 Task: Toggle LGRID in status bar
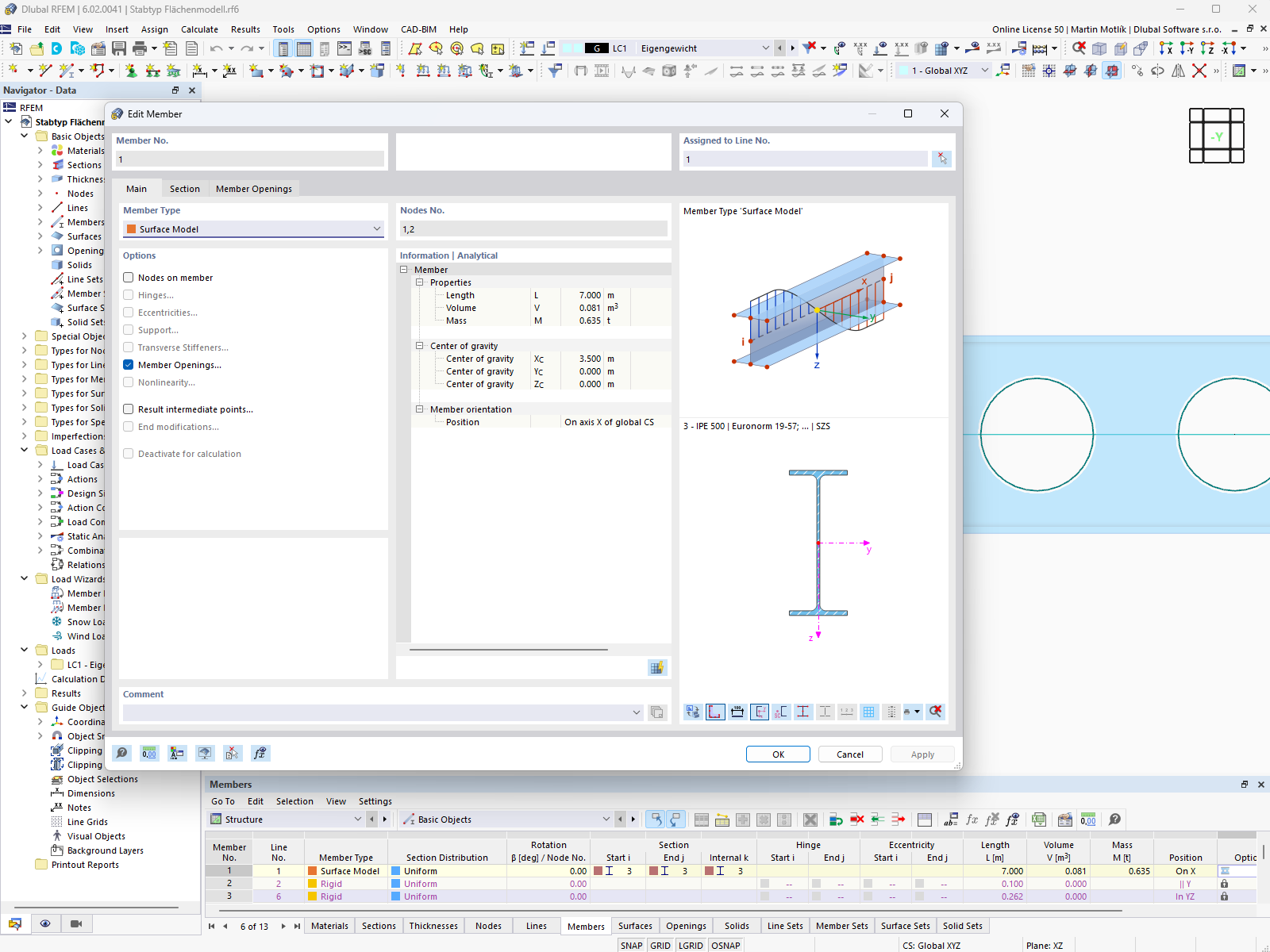(x=691, y=946)
